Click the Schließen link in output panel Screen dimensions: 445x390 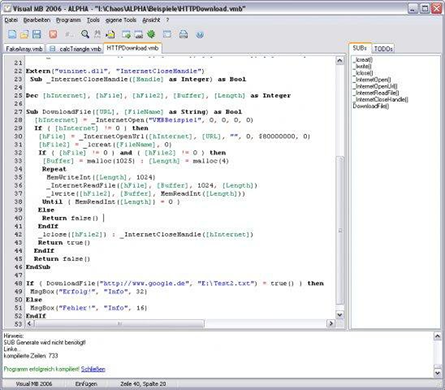pyautogui.click(x=93, y=369)
